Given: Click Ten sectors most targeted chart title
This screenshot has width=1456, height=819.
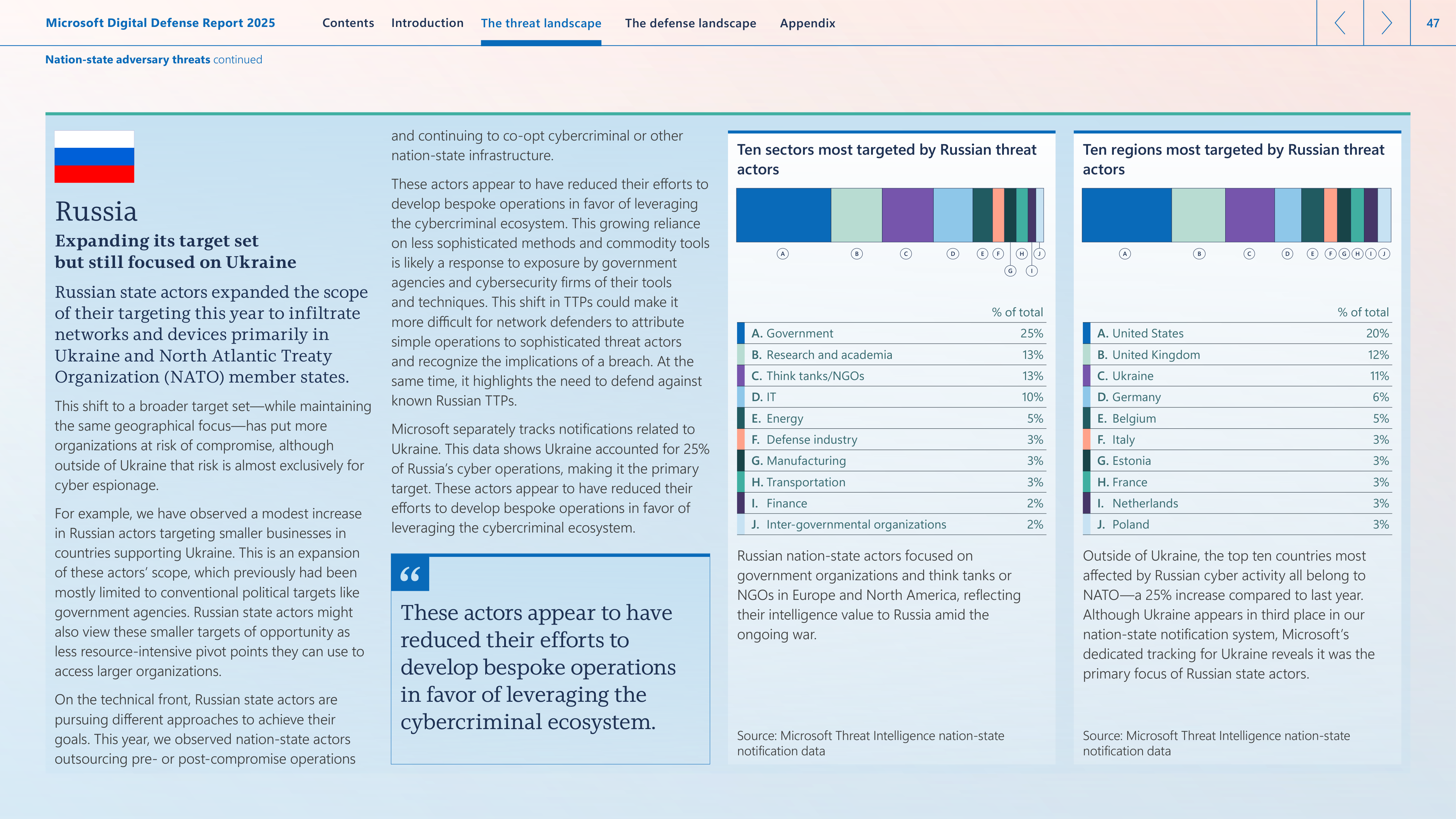Looking at the screenshot, I should (886, 159).
